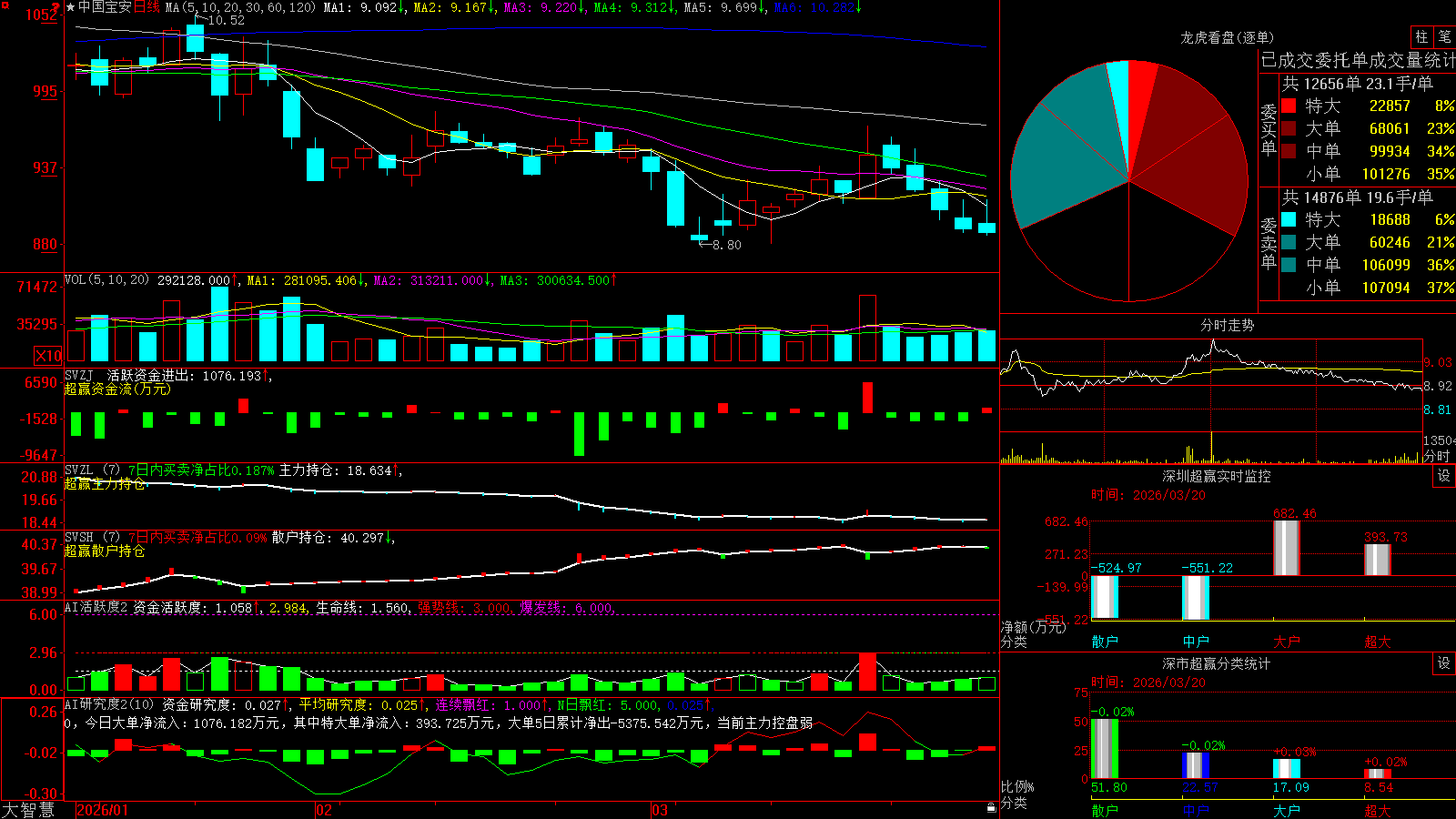Screen dimensions: 1456x819
Task: Click the lock icon at the date axis end
Action: pos(992,807)
